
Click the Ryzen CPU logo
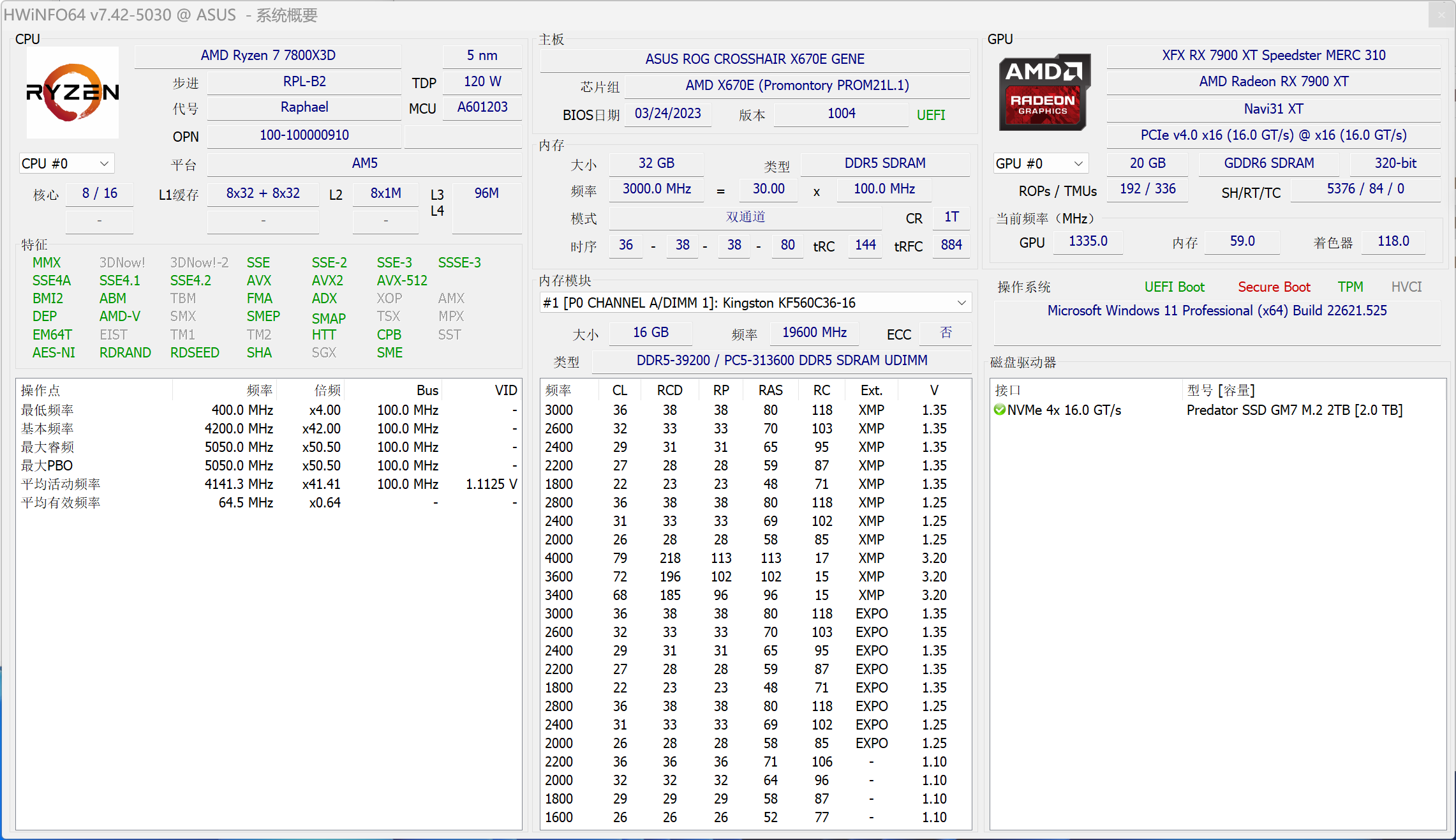[x=73, y=93]
